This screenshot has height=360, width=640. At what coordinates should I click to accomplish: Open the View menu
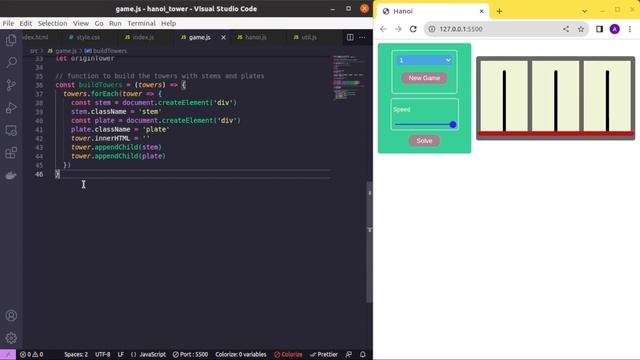(81, 23)
